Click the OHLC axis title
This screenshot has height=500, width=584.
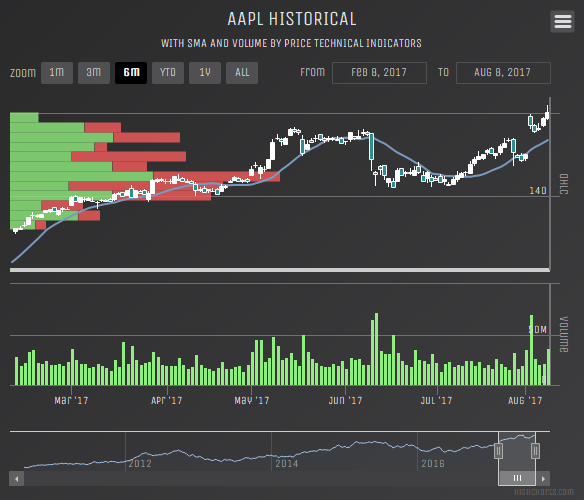564,184
